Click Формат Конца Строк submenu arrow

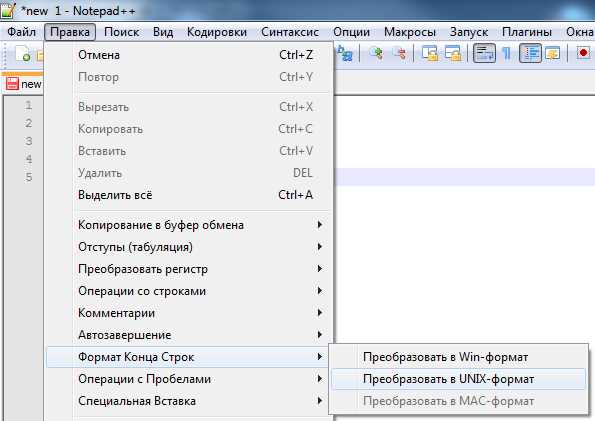pyautogui.click(x=320, y=357)
